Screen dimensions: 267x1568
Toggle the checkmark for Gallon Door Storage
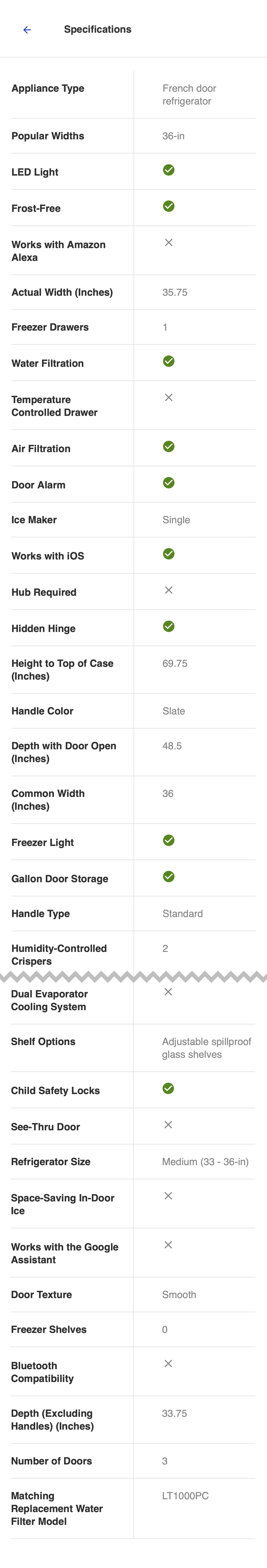pos(169,877)
